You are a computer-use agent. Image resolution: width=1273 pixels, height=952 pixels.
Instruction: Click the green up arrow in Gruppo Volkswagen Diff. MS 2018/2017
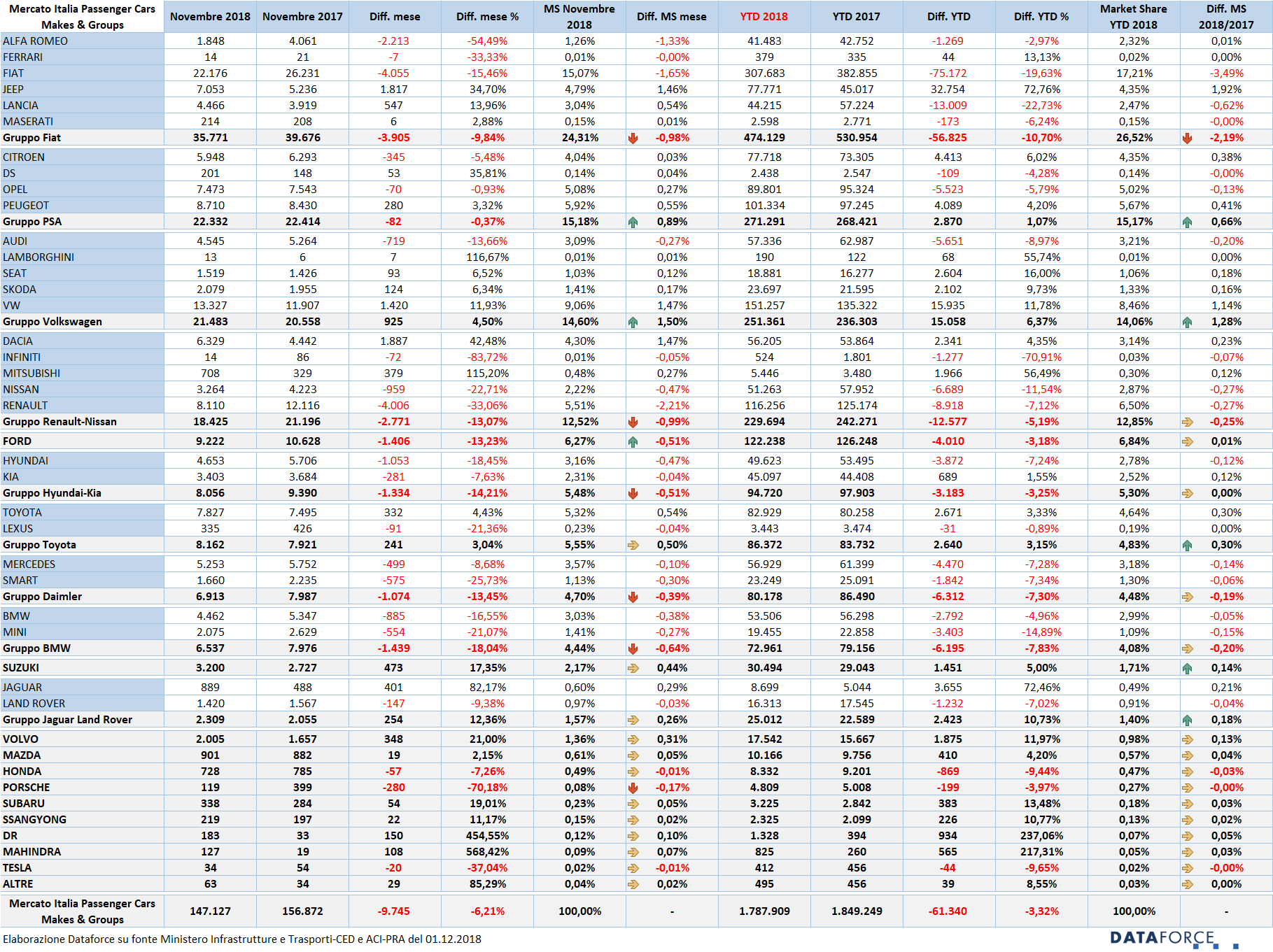[1187, 322]
